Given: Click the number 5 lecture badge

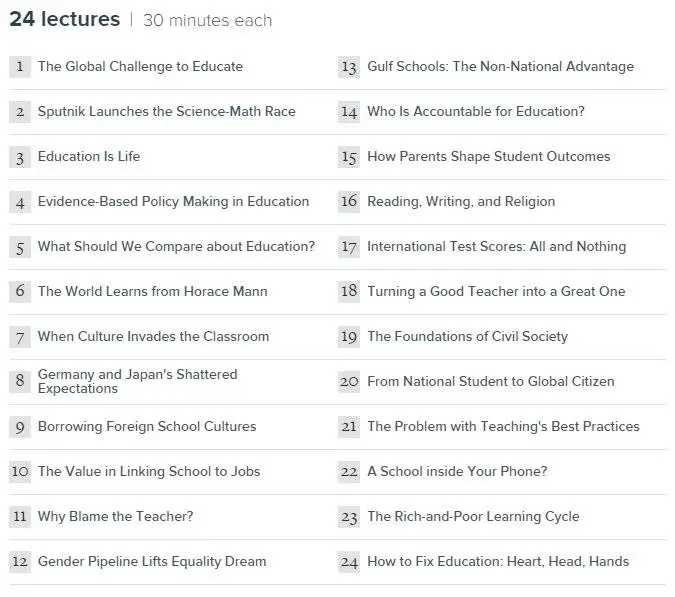Looking at the screenshot, I should [x=20, y=247].
